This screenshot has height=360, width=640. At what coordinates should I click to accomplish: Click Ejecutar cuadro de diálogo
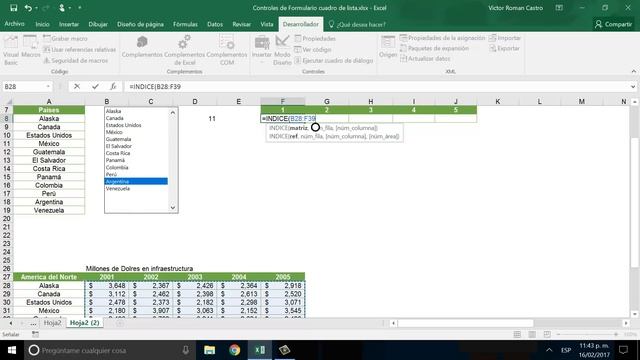pyautogui.click(x=334, y=60)
